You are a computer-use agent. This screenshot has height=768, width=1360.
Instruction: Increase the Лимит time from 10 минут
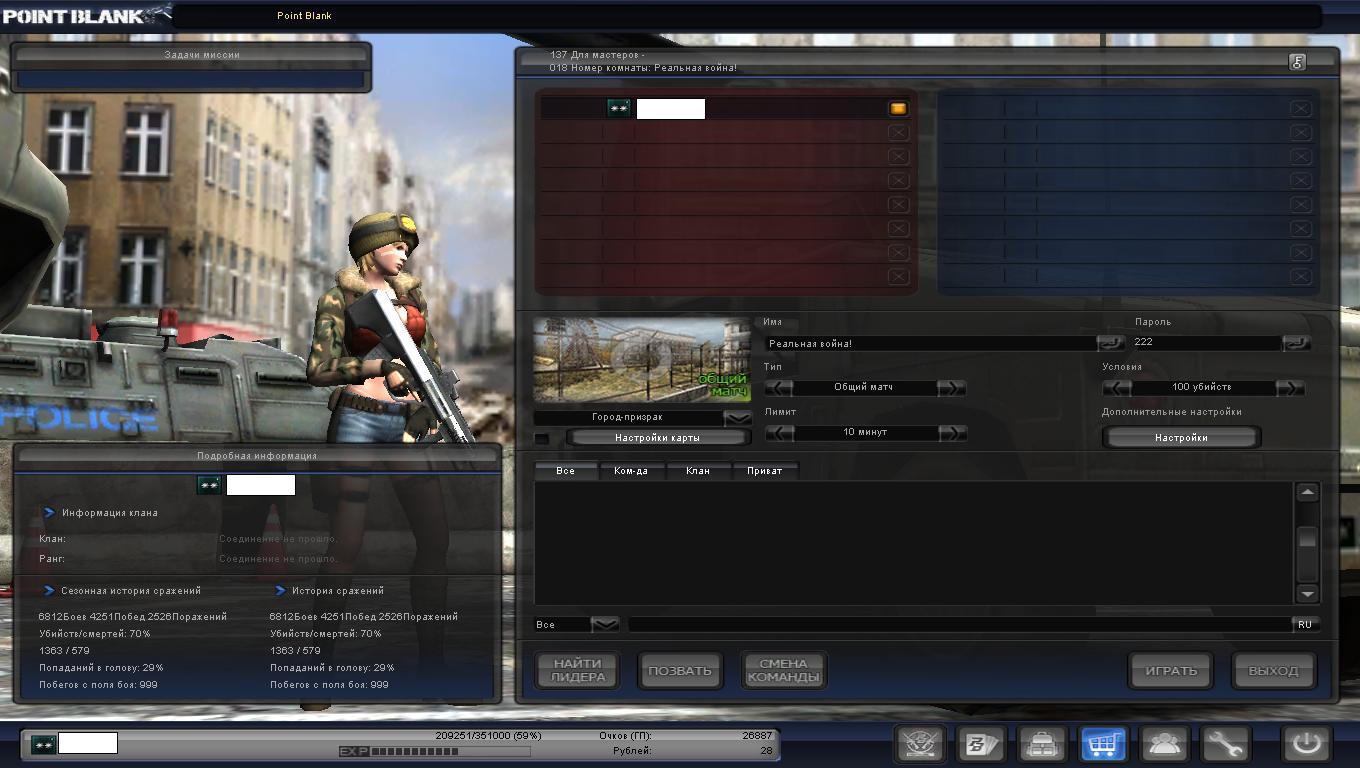[952, 433]
